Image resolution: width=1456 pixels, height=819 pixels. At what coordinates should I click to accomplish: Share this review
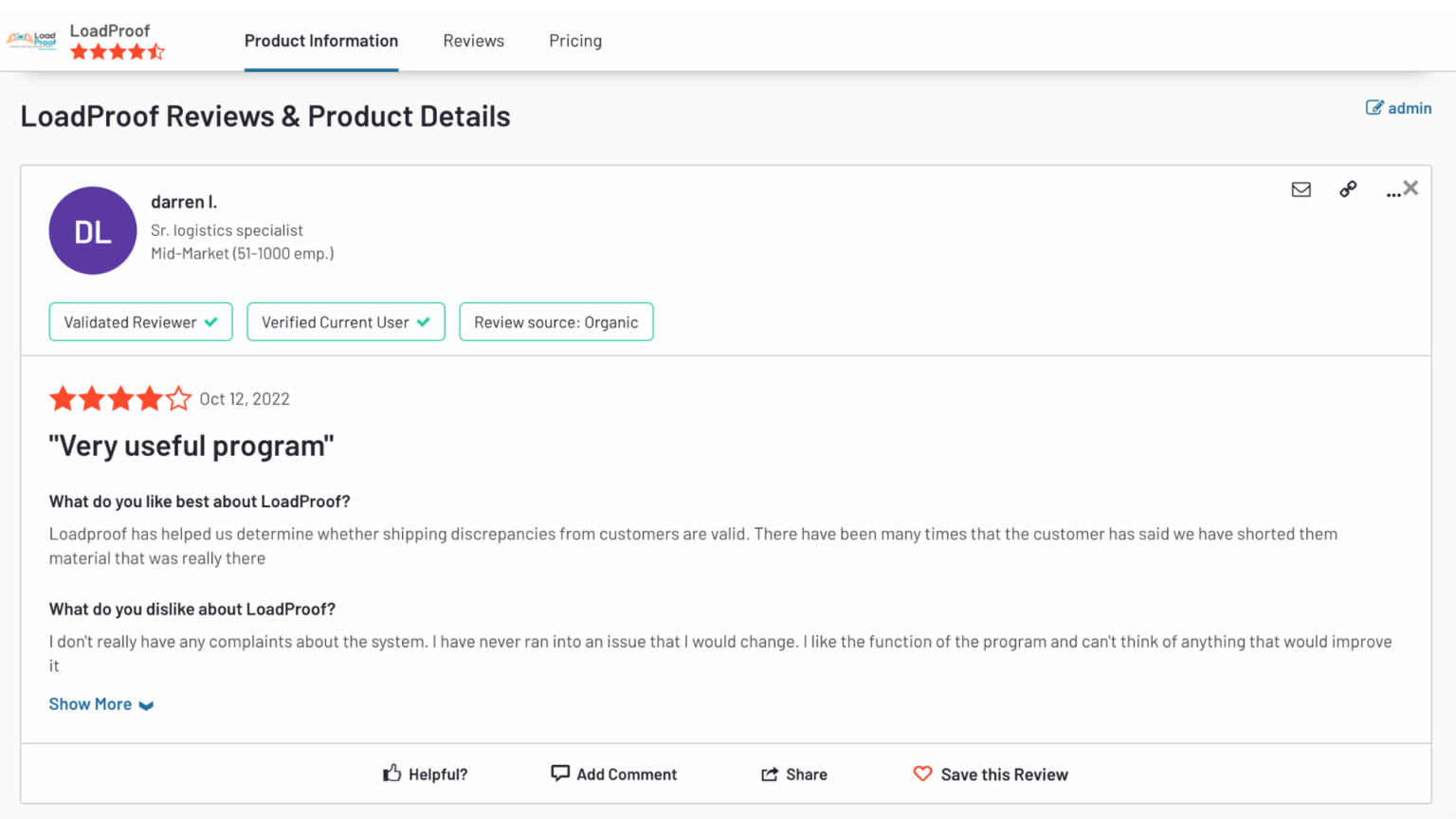tap(794, 773)
